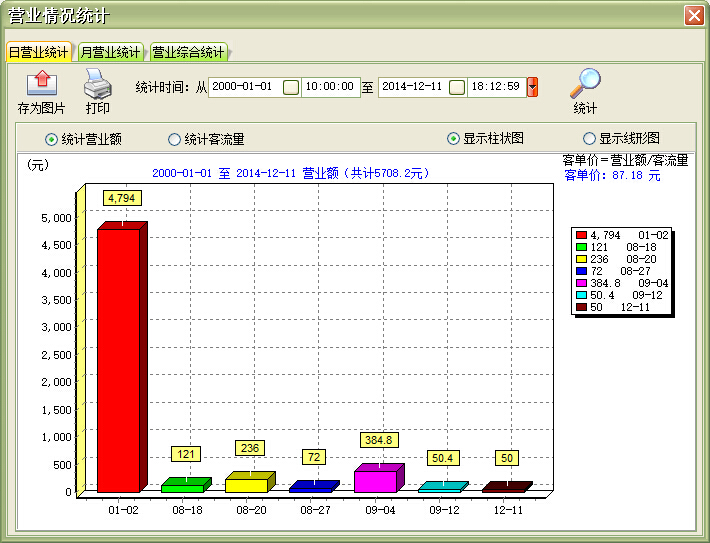Click the end time spinner arrow
This screenshot has height=543, width=710.
[x=532, y=87]
